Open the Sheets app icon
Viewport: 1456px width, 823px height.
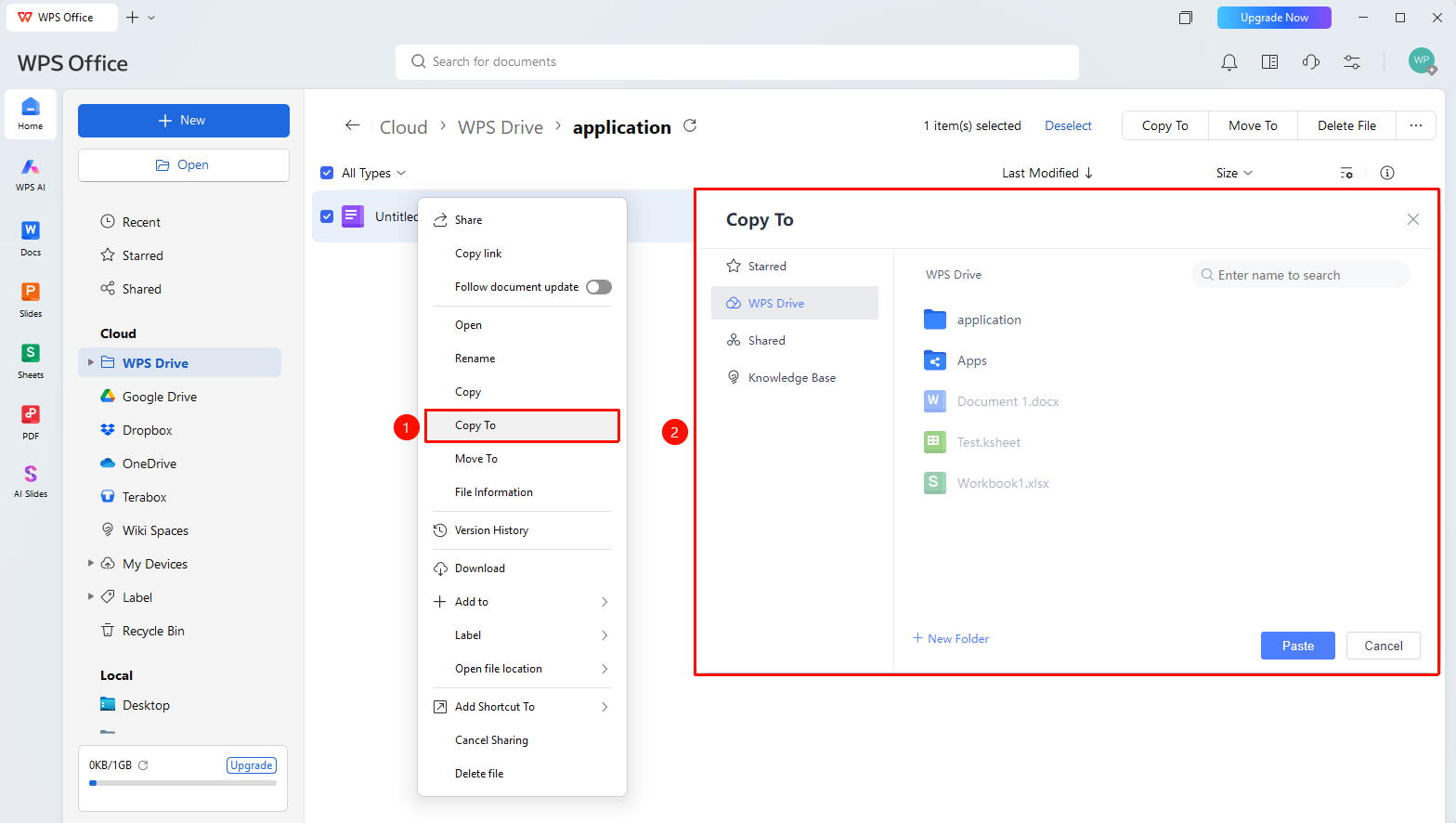coord(31,360)
